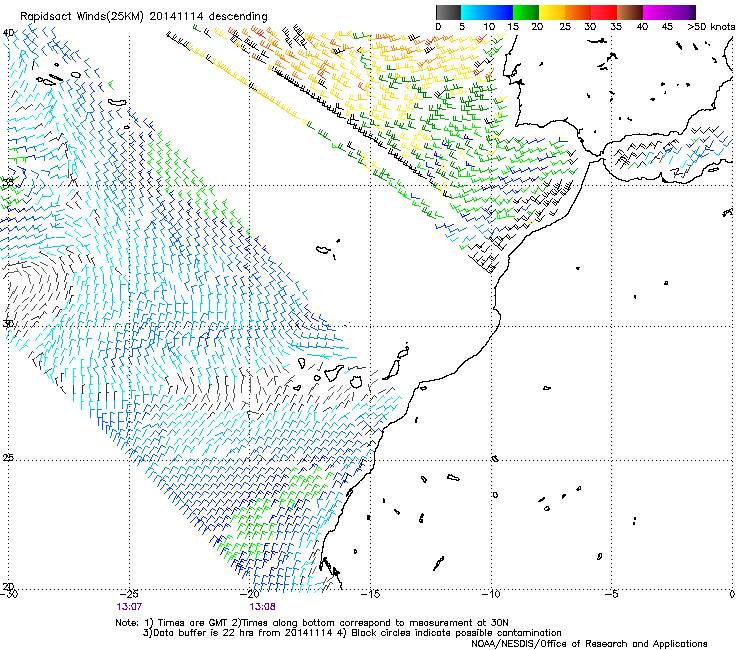
Task: Click the '>50 knots' legend label
Action: (x=711, y=27)
